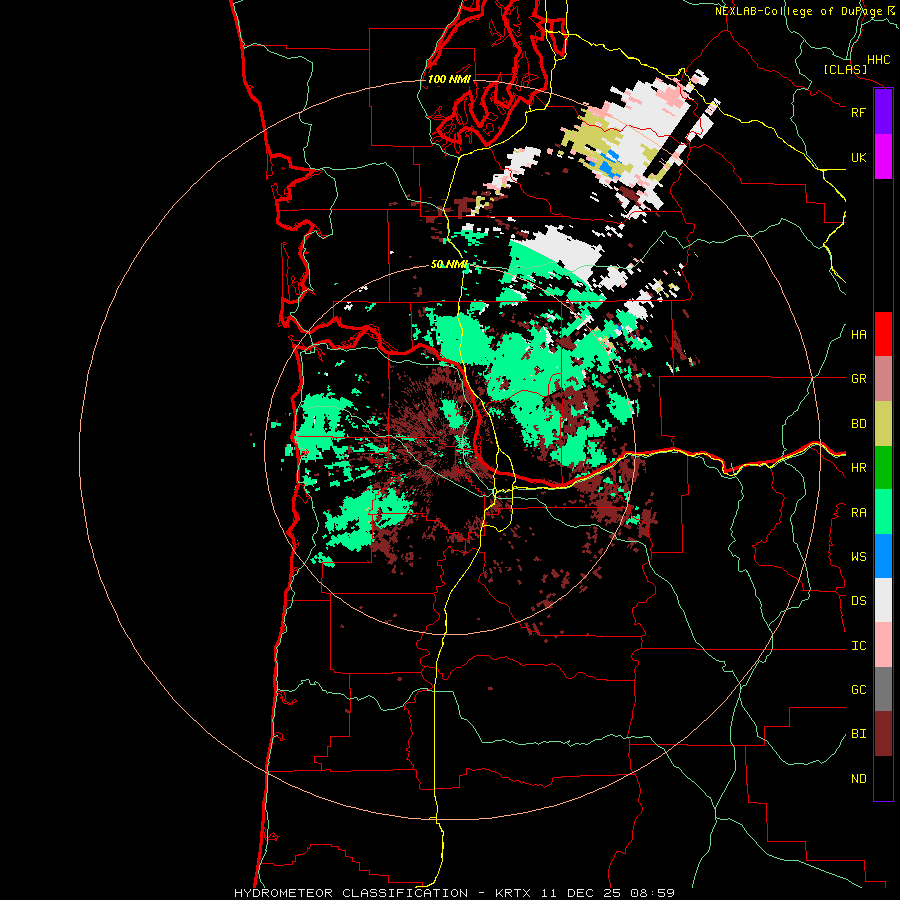Click the GC gray legend swatch
Viewport: 900px width, 900px height.
(x=883, y=689)
